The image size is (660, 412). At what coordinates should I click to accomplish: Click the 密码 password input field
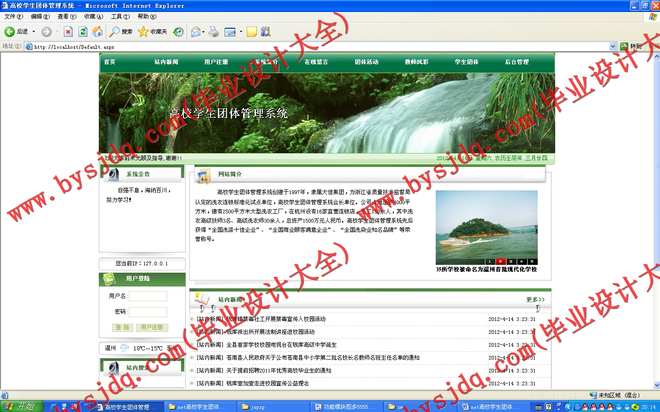[x=148, y=312]
